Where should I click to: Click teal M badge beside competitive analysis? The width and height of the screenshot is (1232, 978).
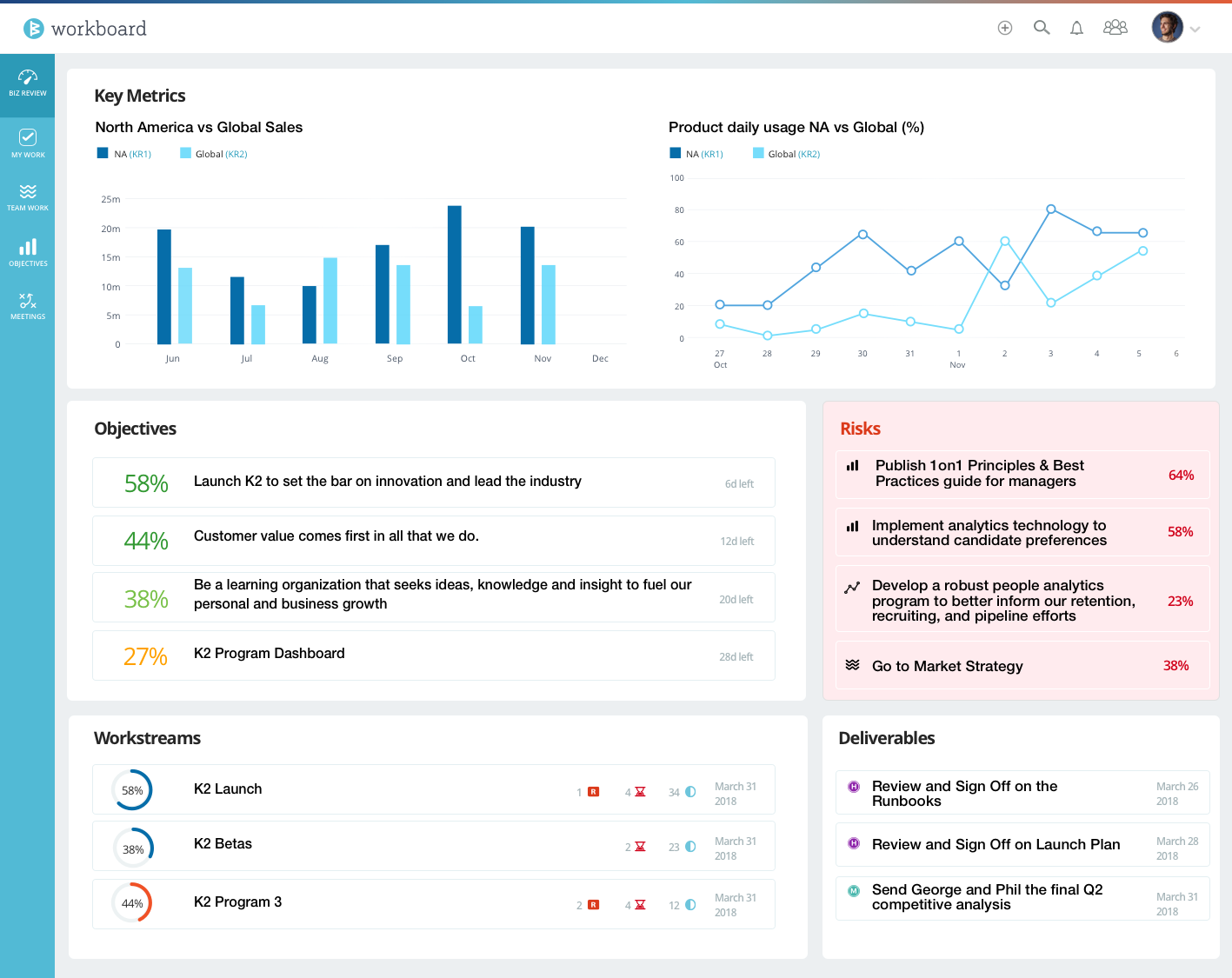point(854,890)
